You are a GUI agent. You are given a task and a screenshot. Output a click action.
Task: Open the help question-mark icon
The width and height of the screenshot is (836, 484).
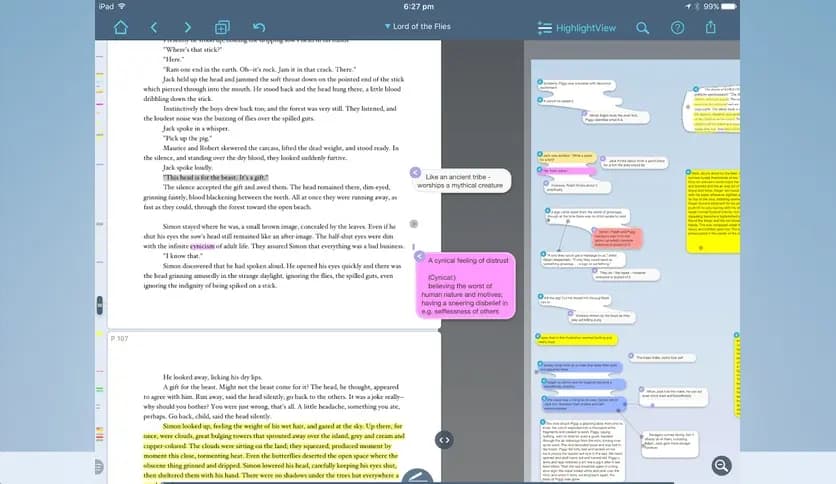[677, 28]
